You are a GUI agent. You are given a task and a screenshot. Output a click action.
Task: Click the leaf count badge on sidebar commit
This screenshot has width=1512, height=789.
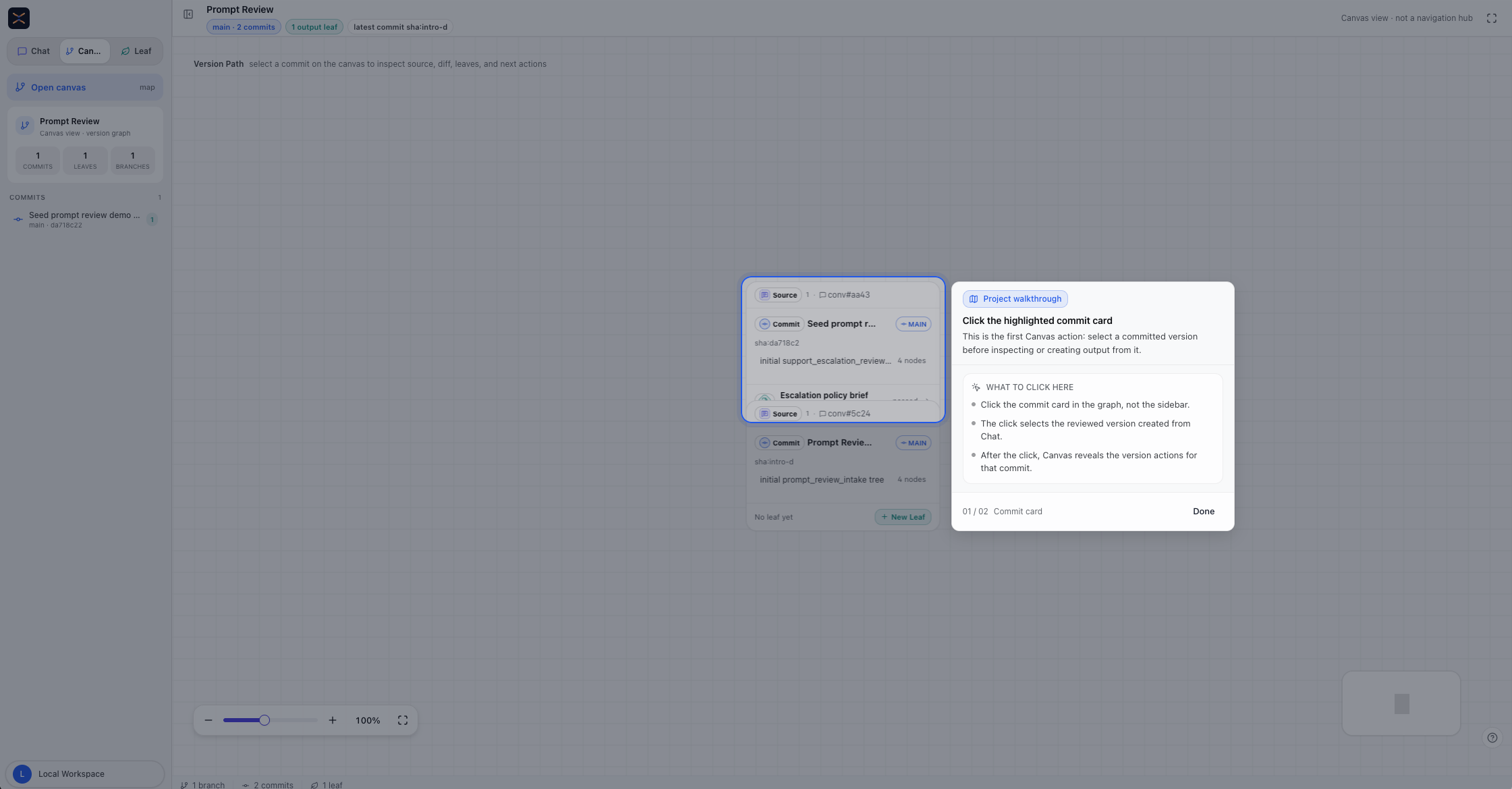click(x=152, y=219)
